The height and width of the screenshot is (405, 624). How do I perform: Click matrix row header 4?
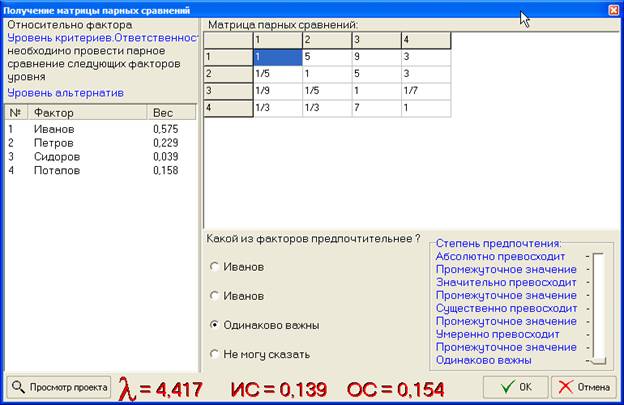pos(228,108)
